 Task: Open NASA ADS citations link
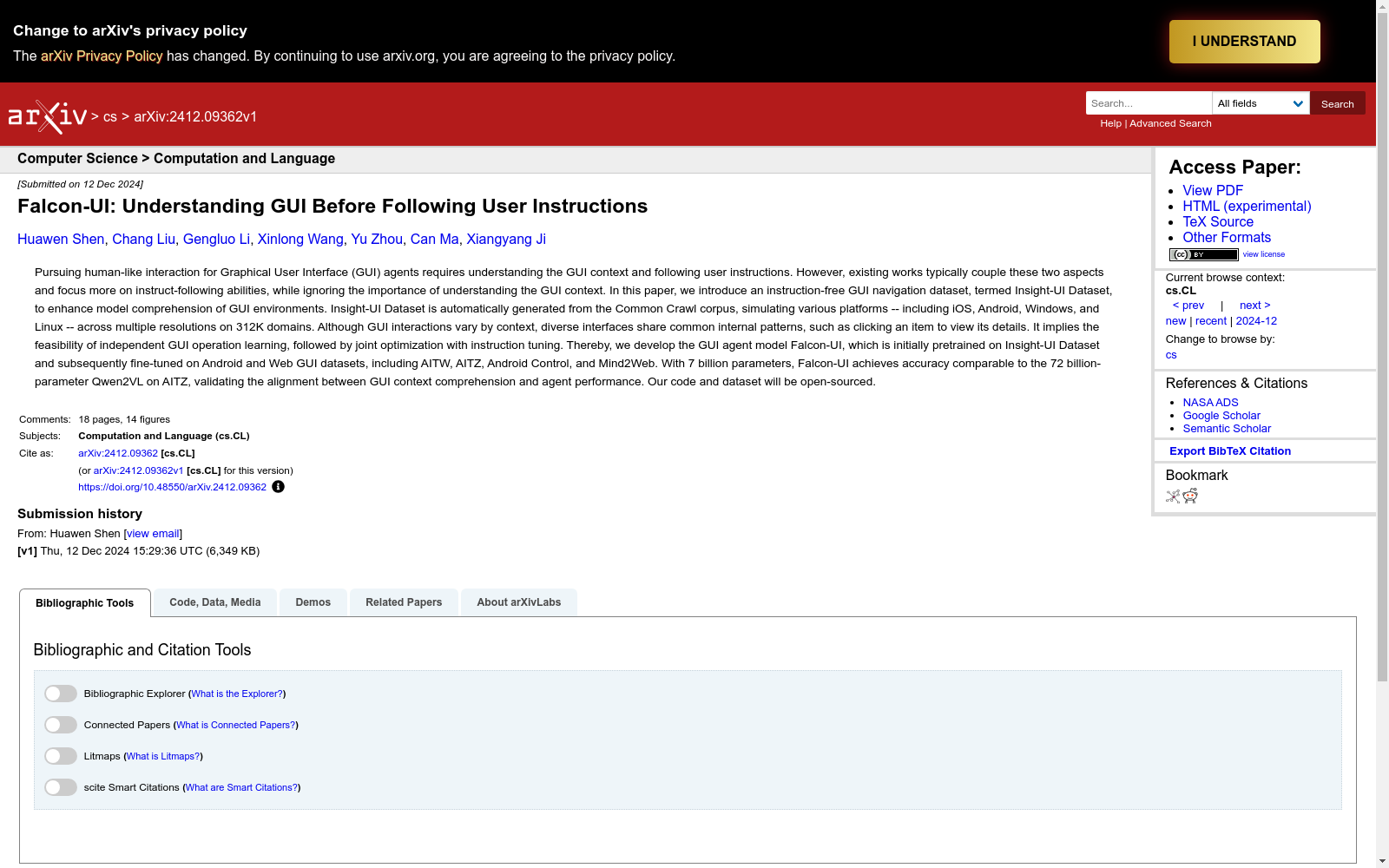pyautogui.click(x=1210, y=403)
